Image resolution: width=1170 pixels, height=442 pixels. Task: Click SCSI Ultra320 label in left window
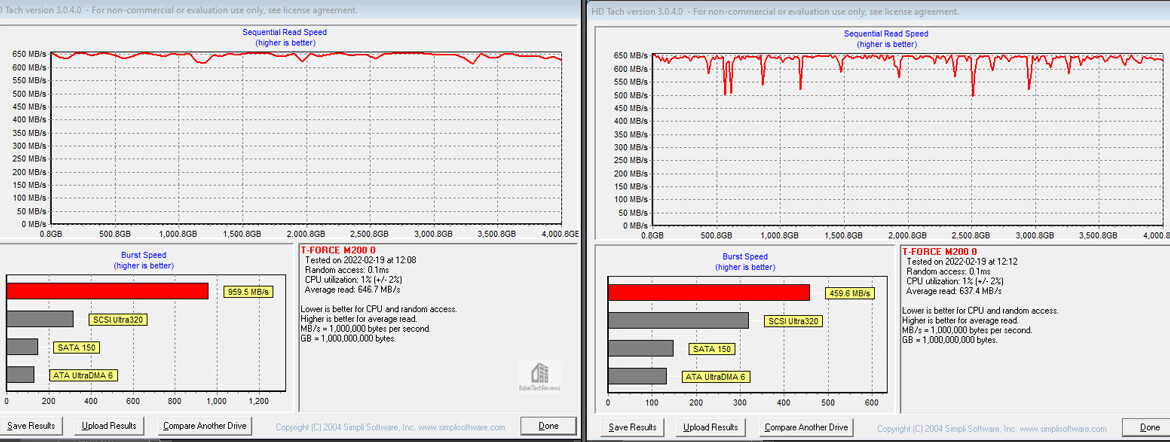point(118,320)
